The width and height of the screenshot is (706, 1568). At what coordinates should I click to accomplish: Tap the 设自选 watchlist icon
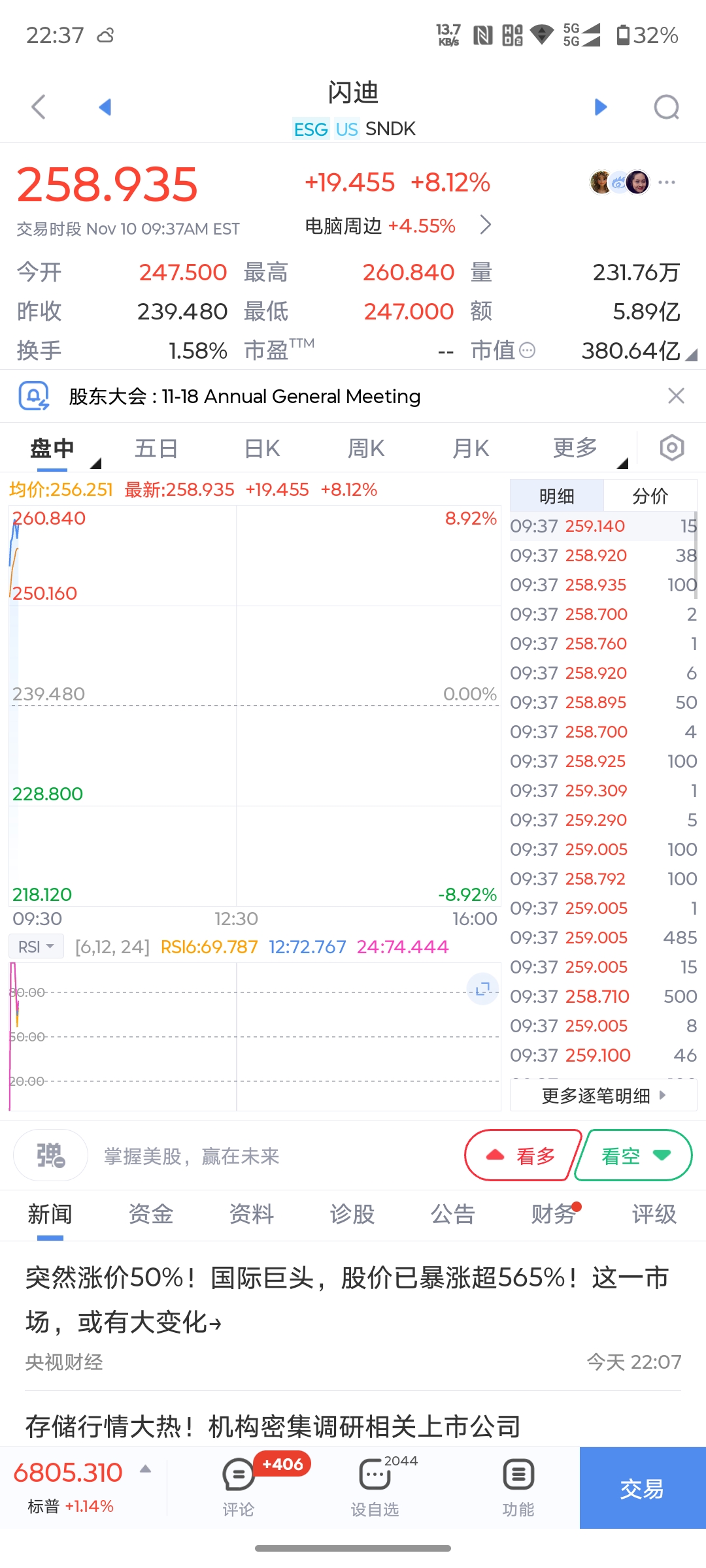[375, 1488]
